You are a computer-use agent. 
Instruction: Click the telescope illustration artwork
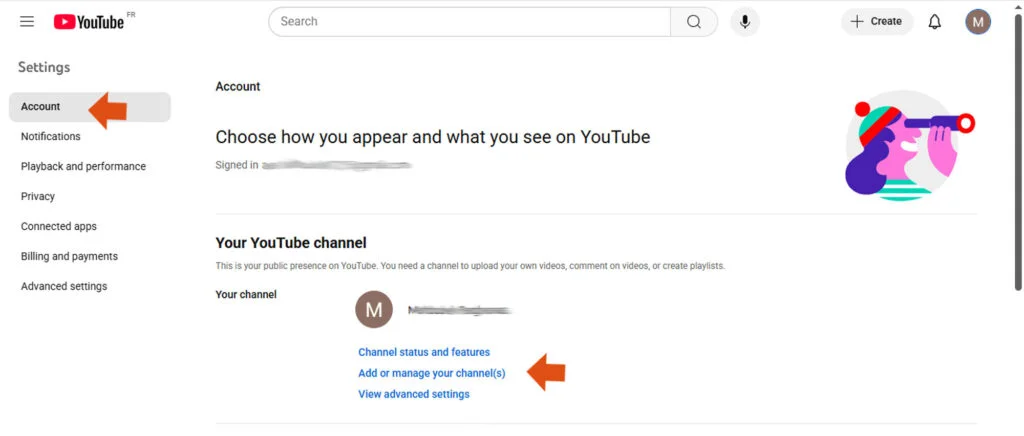(x=905, y=146)
